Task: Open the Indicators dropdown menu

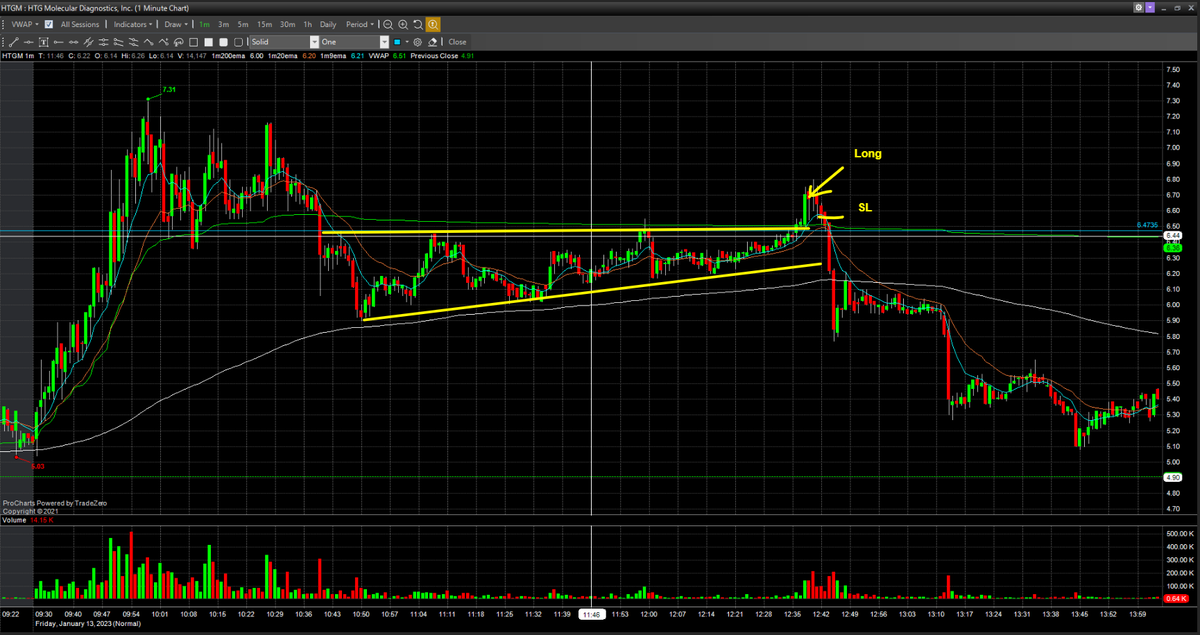Action: 133,23
